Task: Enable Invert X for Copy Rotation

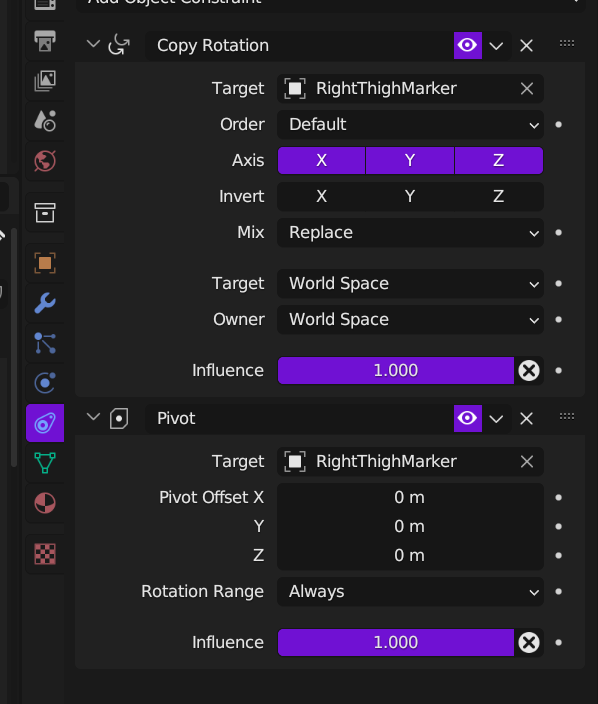Action: tap(321, 196)
